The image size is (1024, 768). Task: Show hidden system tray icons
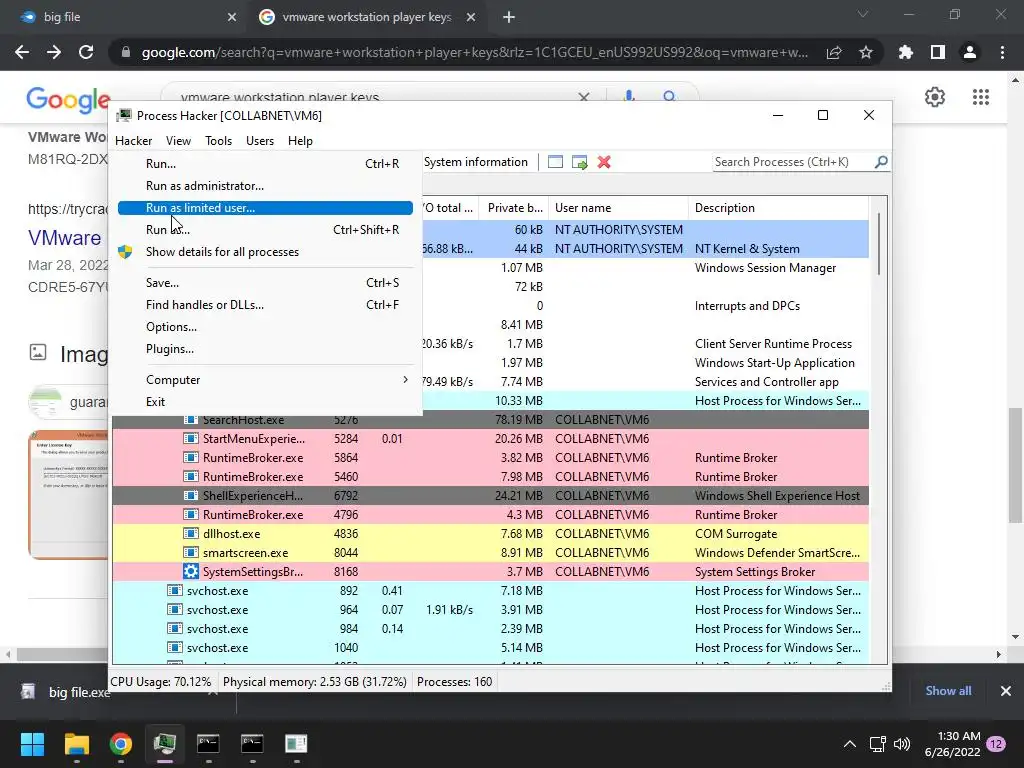pos(850,744)
